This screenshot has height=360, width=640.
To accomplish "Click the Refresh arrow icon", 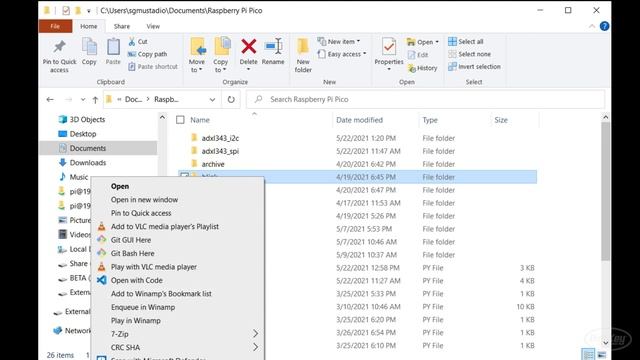I will coord(231,99).
